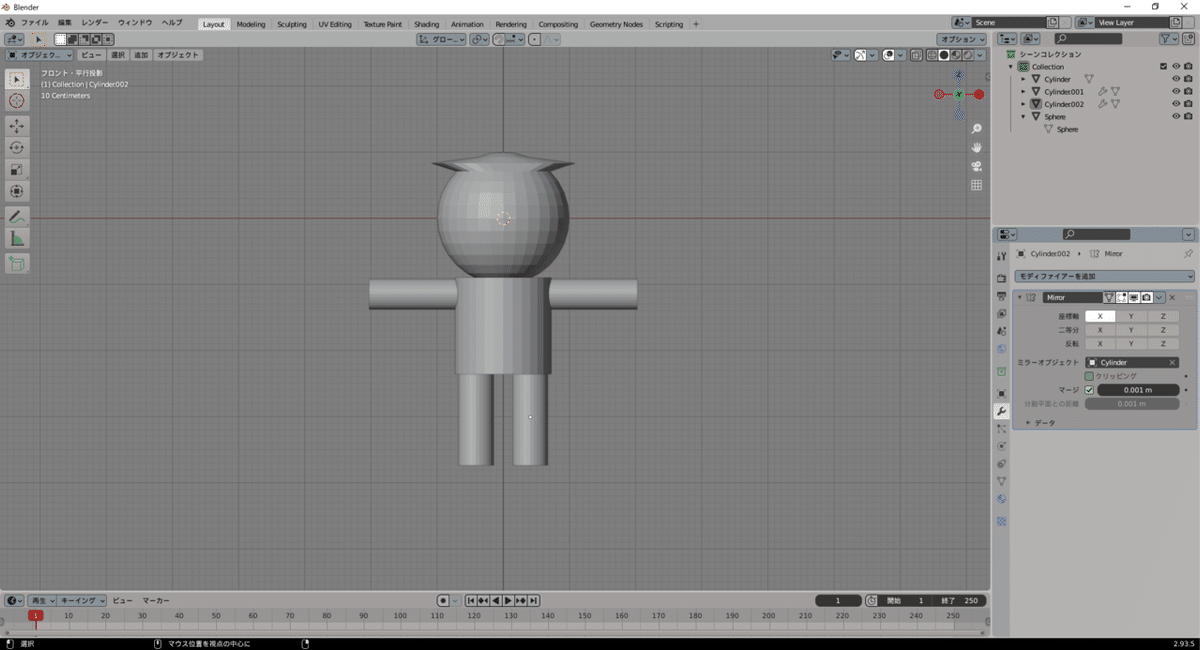Toggle the camera view icon
This screenshot has height=650, width=1200.
977,166
